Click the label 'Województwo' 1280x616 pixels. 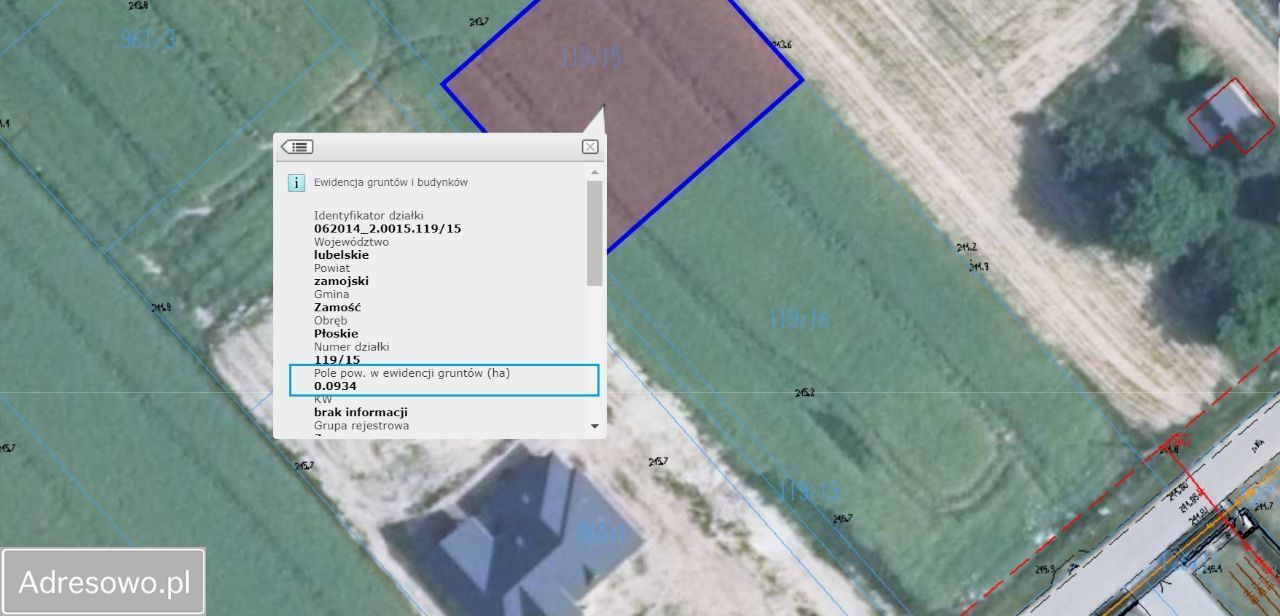pyautogui.click(x=352, y=242)
